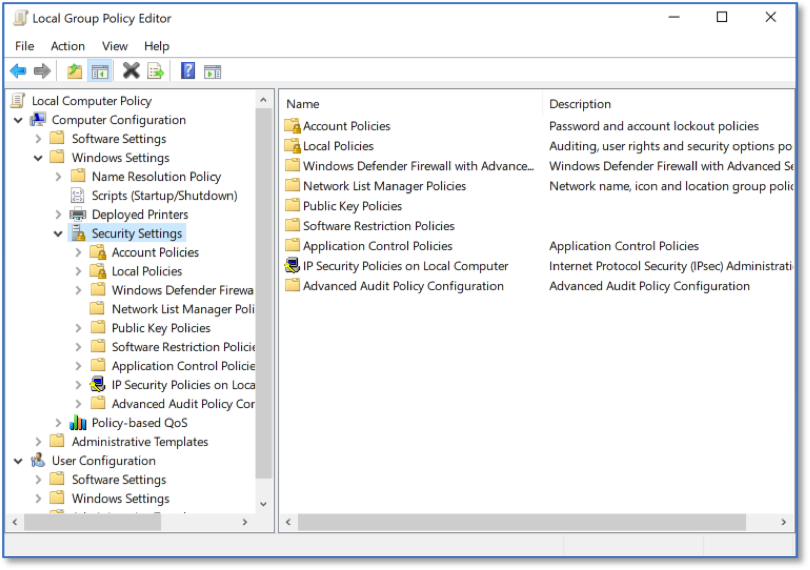The width and height of the screenshot is (810, 570).
Task: Click the User Configuration user icon
Action: coord(38,460)
